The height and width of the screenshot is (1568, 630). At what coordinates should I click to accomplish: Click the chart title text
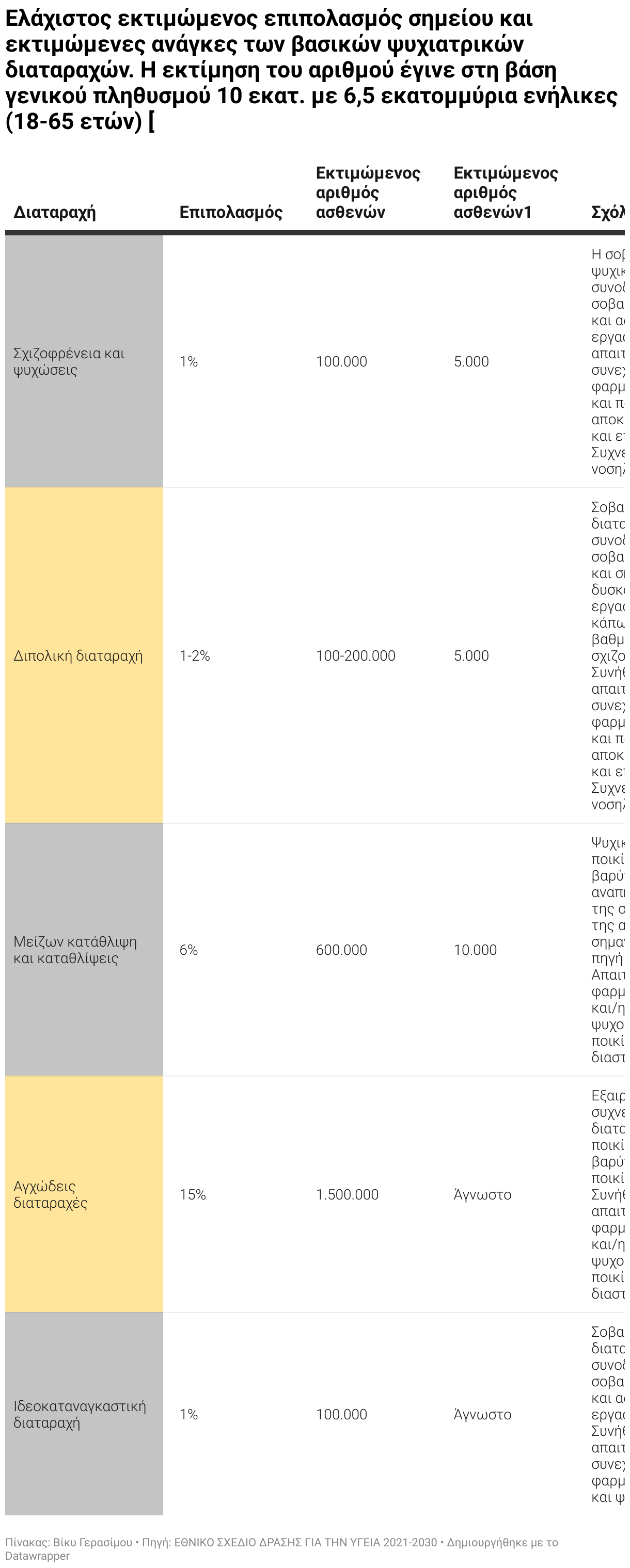tap(311, 70)
